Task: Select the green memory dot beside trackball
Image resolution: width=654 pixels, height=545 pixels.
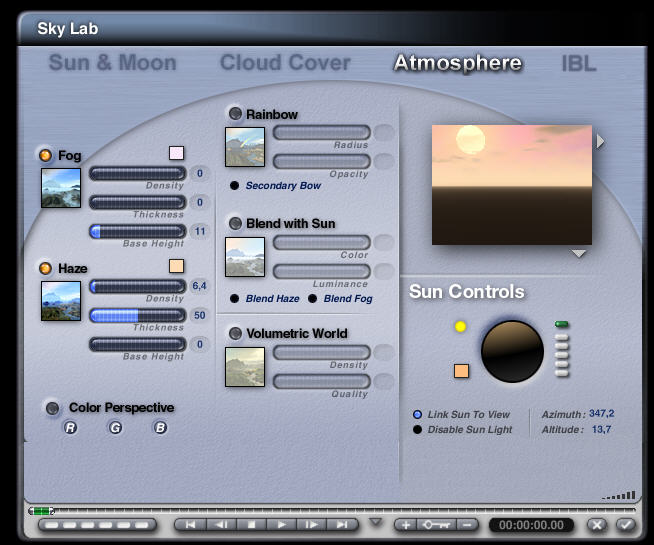Action: coord(562,324)
